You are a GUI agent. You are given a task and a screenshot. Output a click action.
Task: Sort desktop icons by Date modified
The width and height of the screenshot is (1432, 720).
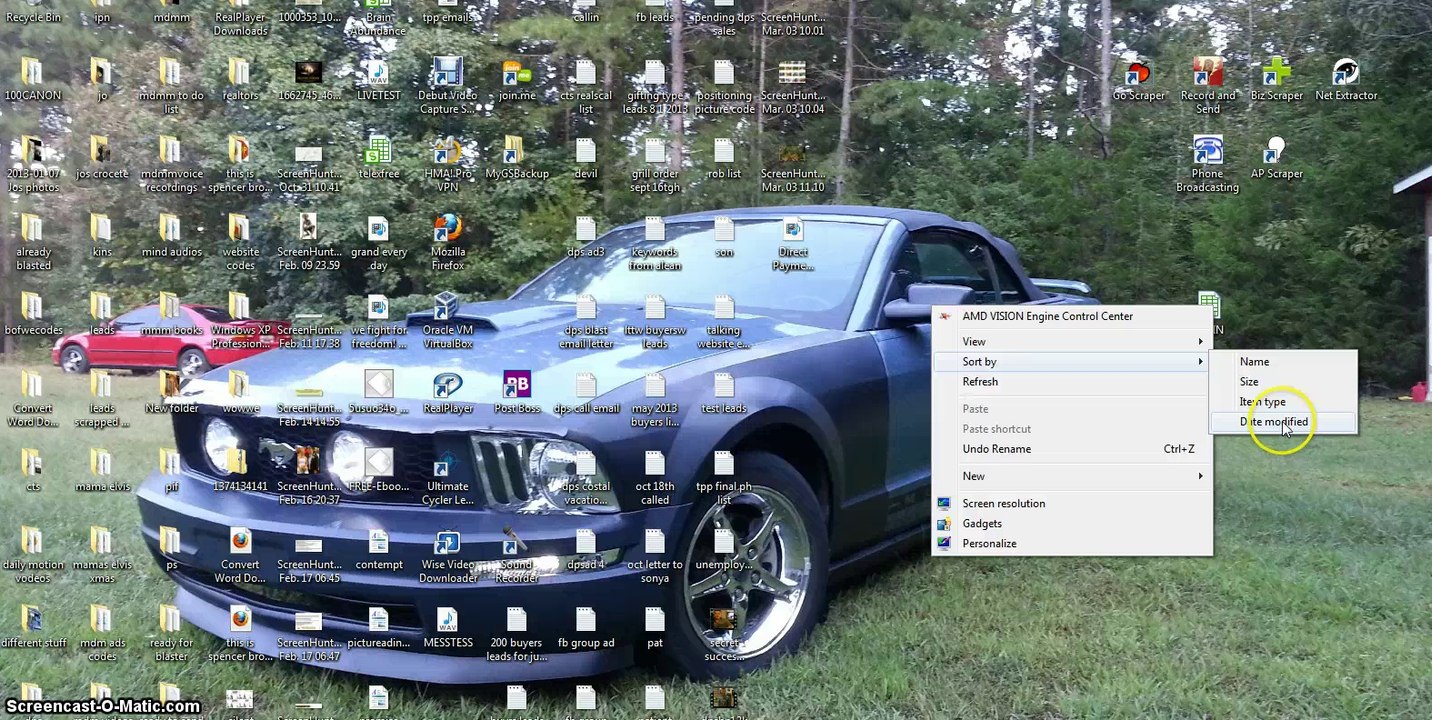(x=1284, y=422)
